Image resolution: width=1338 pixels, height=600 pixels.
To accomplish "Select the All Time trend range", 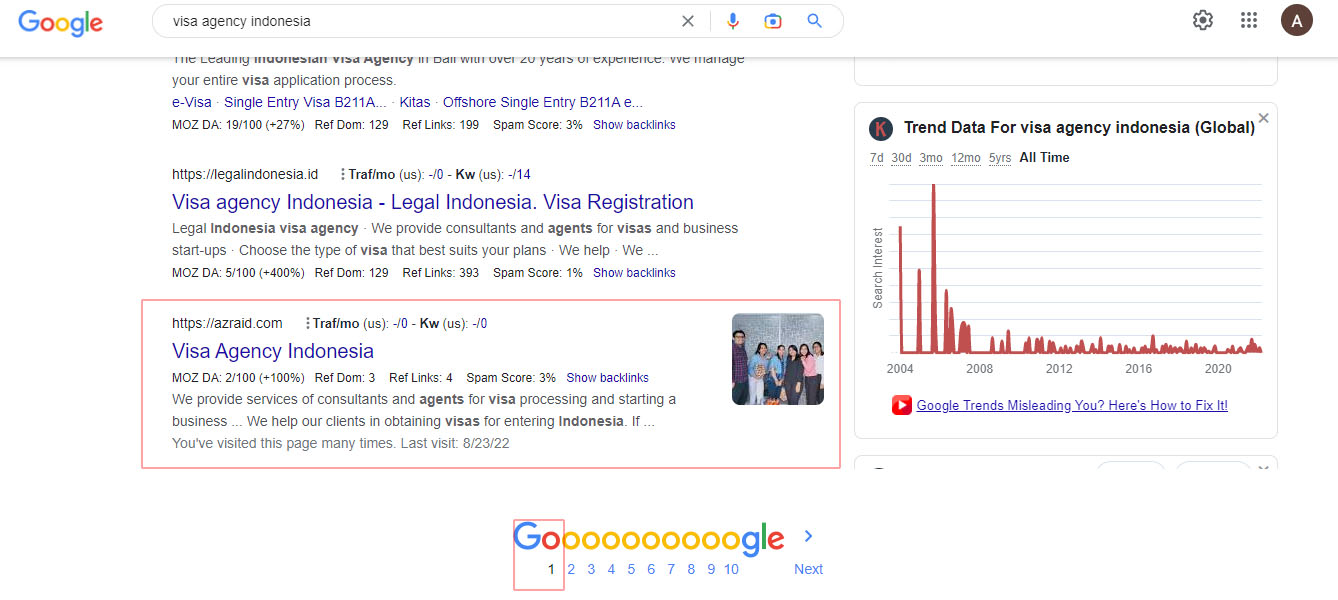I will [x=1044, y=157].
